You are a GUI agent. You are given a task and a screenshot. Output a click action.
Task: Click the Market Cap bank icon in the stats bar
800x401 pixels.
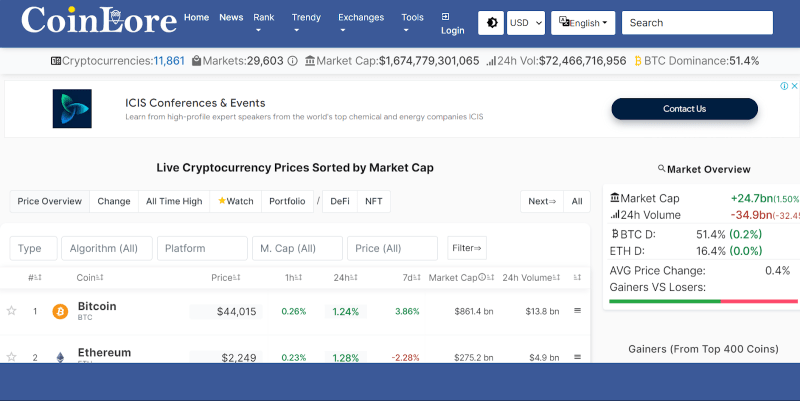tap(310, 61)
